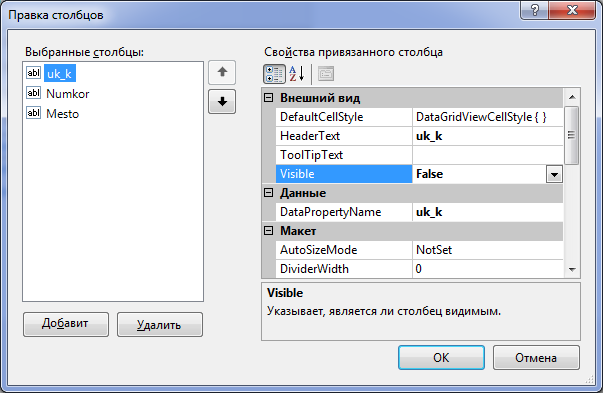
Task: Collapse the Внешний вид category
Action: [268, 98]
